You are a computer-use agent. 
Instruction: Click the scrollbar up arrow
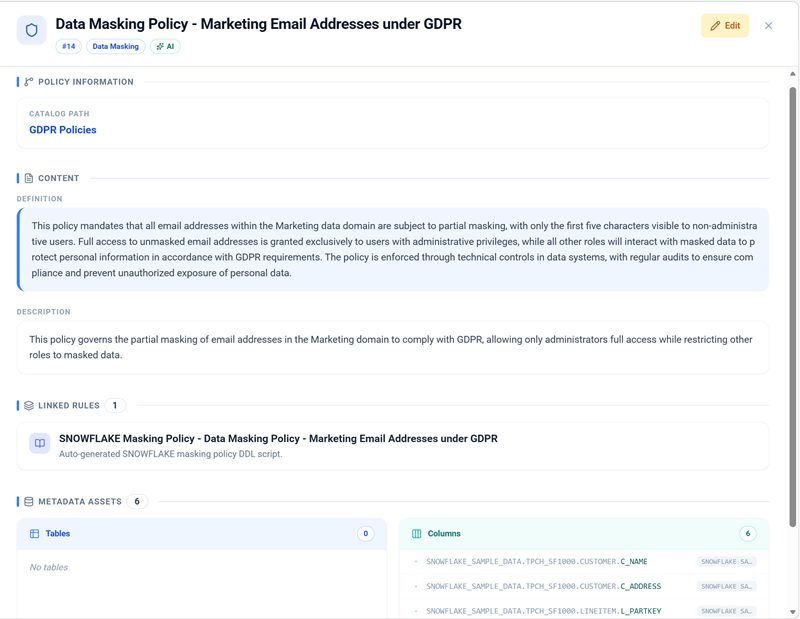pos(792,74)
